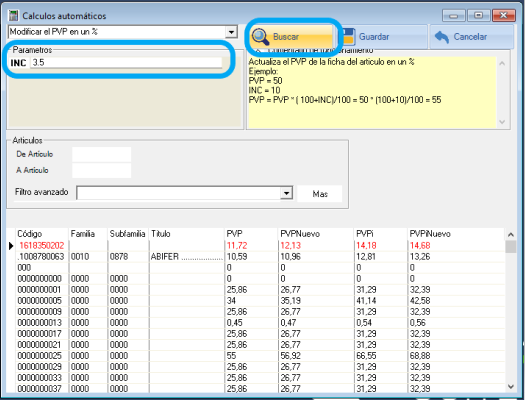
Task: Click the magnifying glass icon in Buscar
Action: point(260,37)
